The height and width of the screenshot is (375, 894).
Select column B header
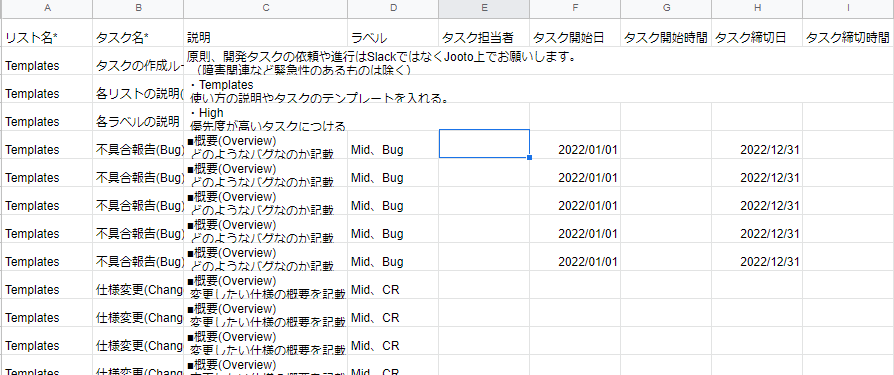[138, 9]
